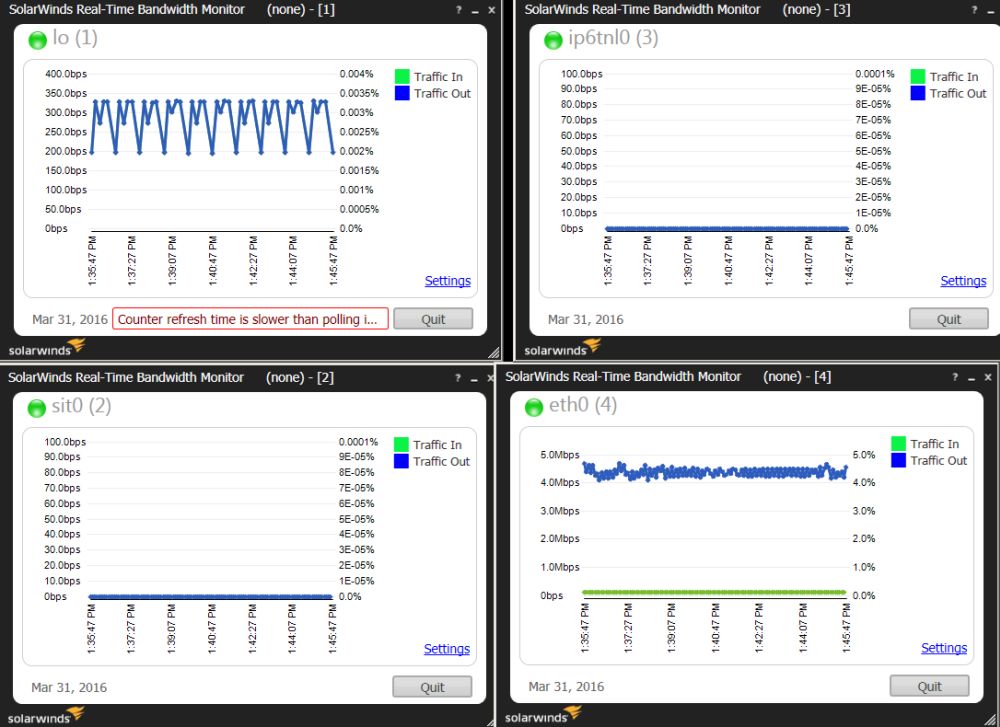Click the 'ip6tnl0 (3)' interface title
This screenshot has height=727, width=1000.
click(x=614, y=38)
